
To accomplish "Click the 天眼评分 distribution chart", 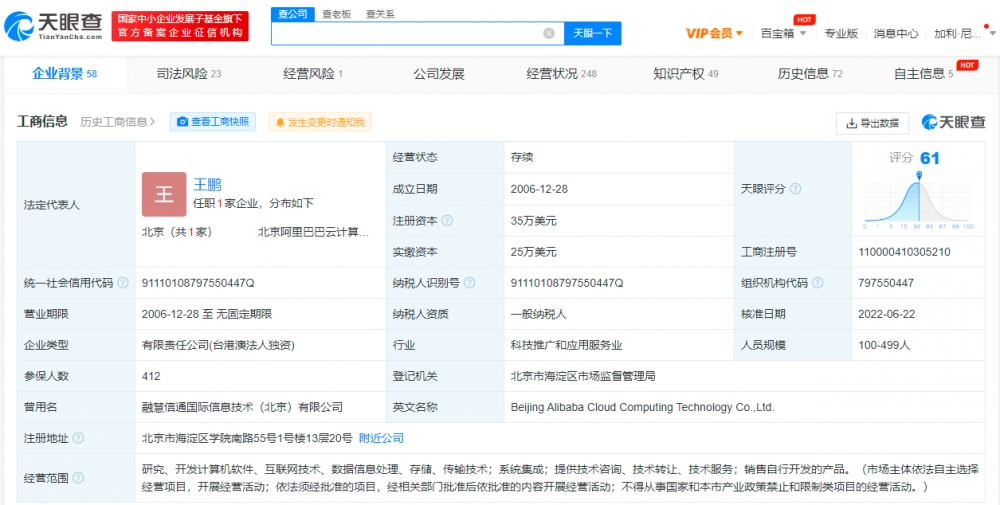I will click(x=919, y=199).
